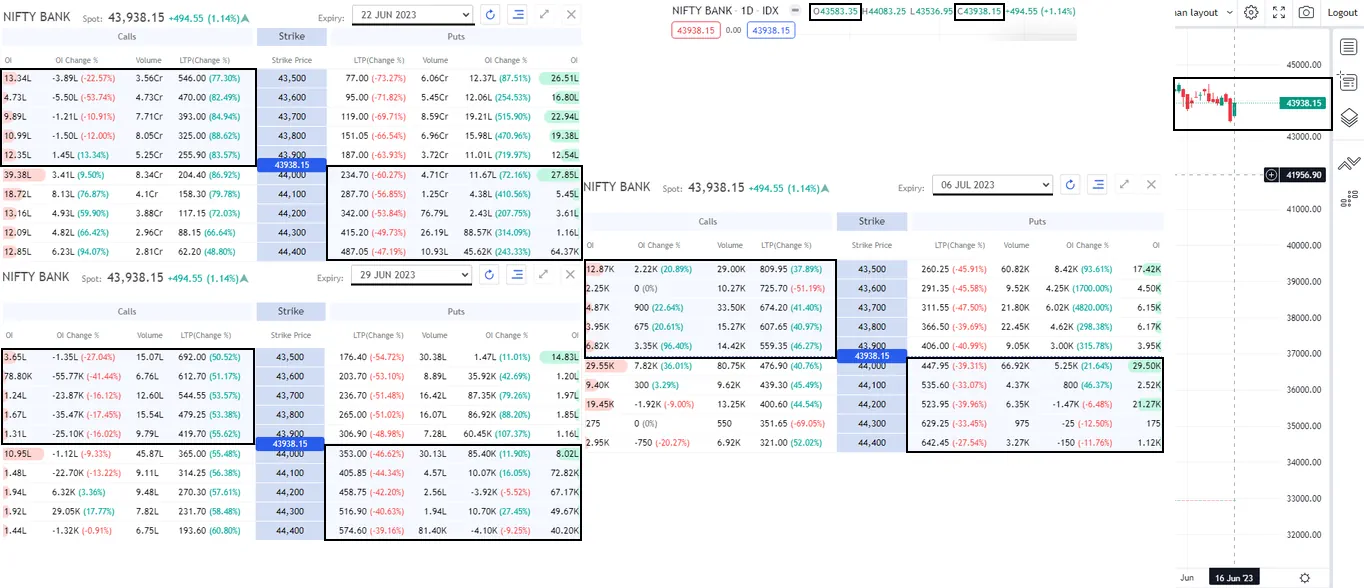Select Calls header in 22 JUN 2023 panel

pyautogui.click(x=127, y=37)
